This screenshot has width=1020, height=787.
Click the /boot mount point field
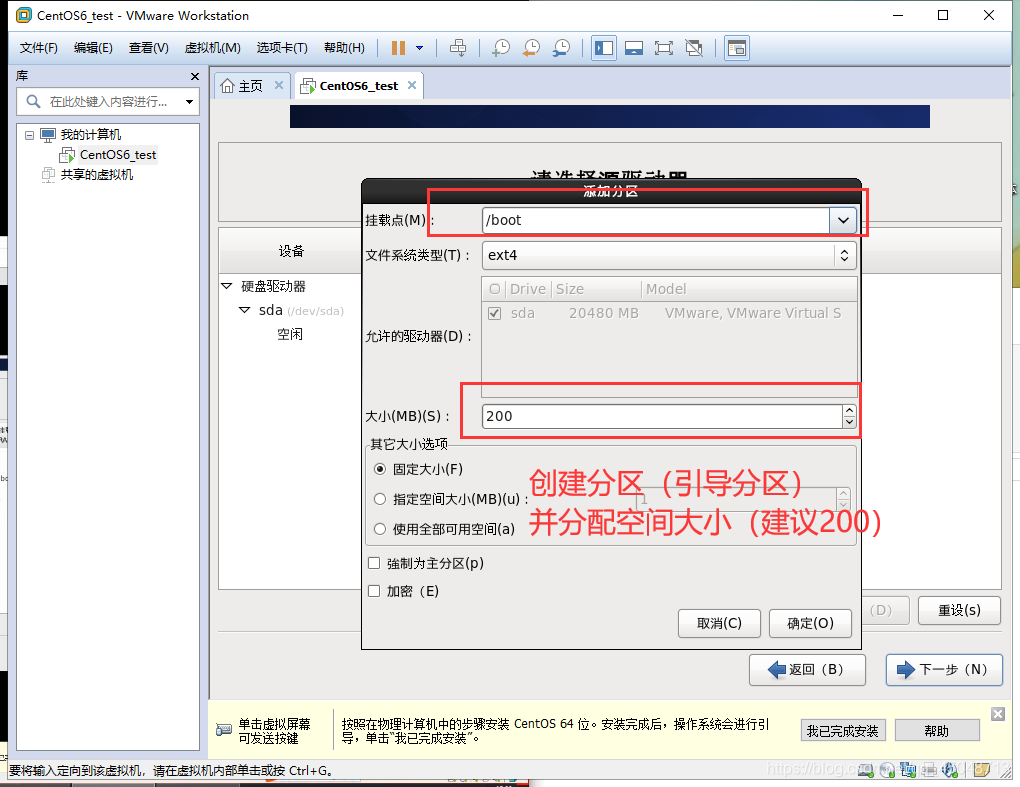pos(656,220)
